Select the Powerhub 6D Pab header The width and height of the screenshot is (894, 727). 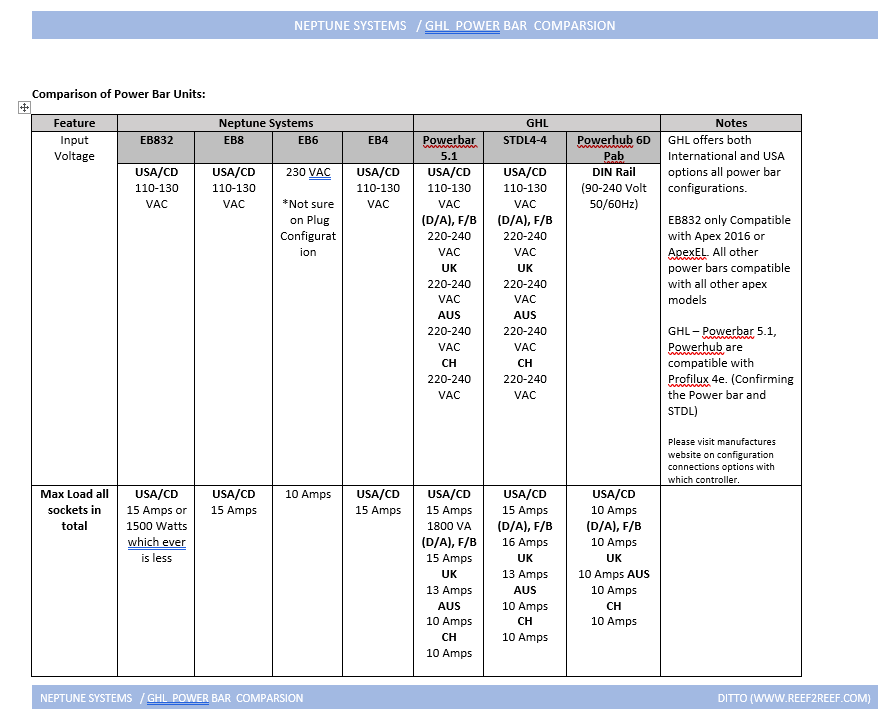(613, 148)
